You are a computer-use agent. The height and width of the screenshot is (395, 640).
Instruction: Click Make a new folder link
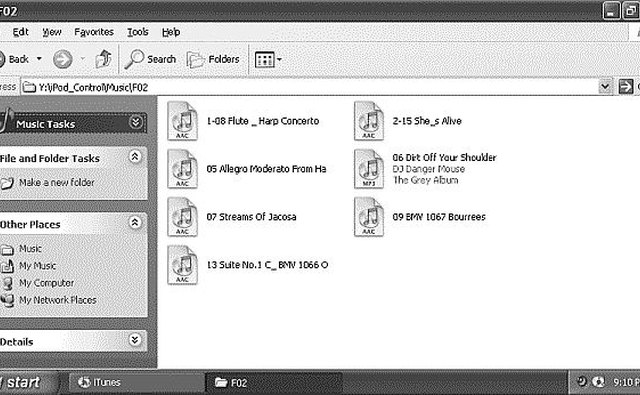tap(57, 182)
